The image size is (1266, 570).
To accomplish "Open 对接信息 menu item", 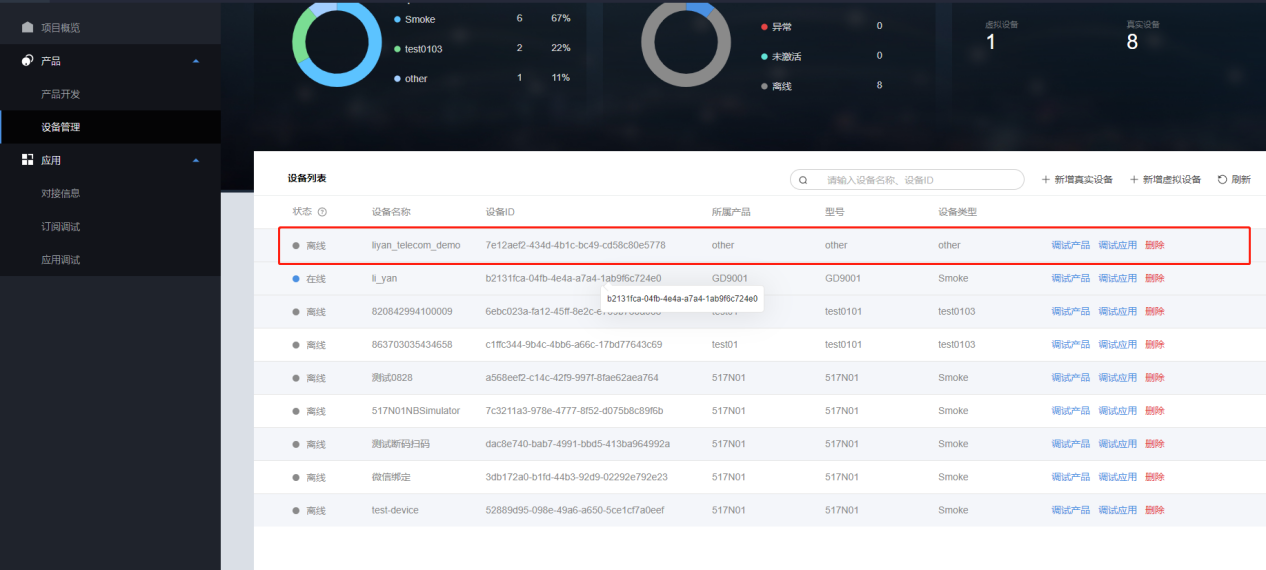I will click(x=60, y=193).
